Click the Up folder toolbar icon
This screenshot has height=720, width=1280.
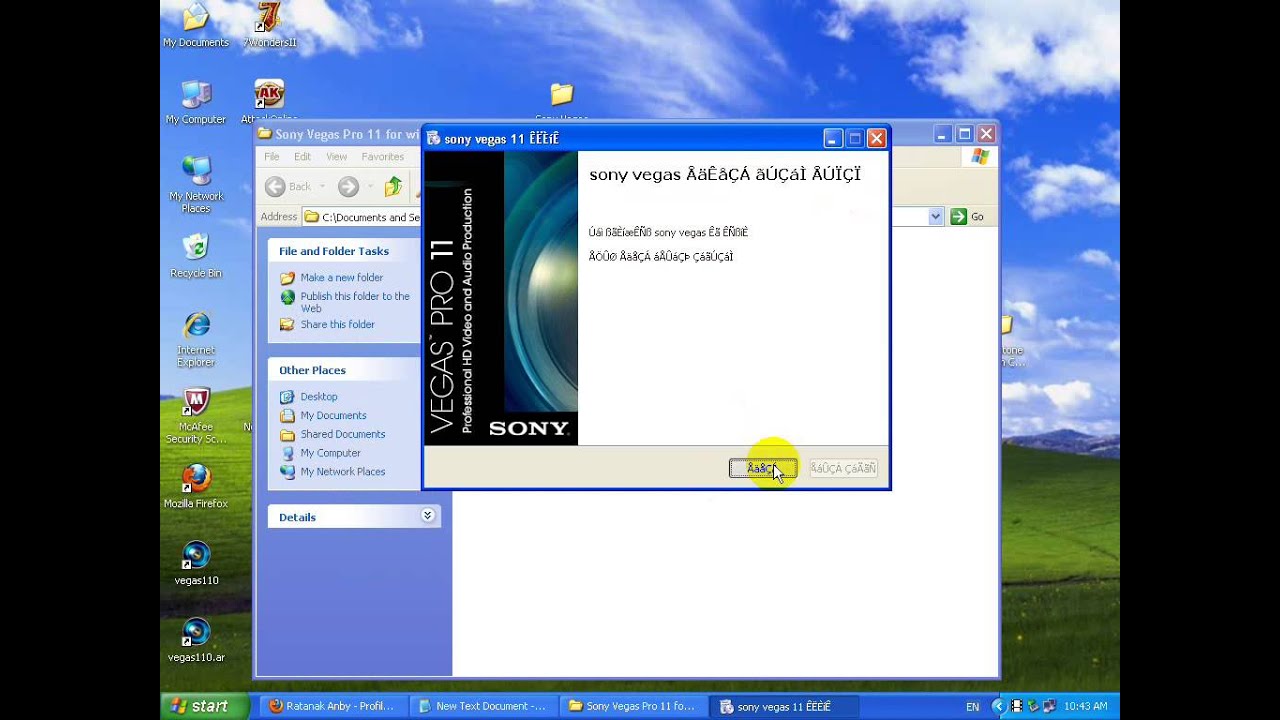point(393,186)
